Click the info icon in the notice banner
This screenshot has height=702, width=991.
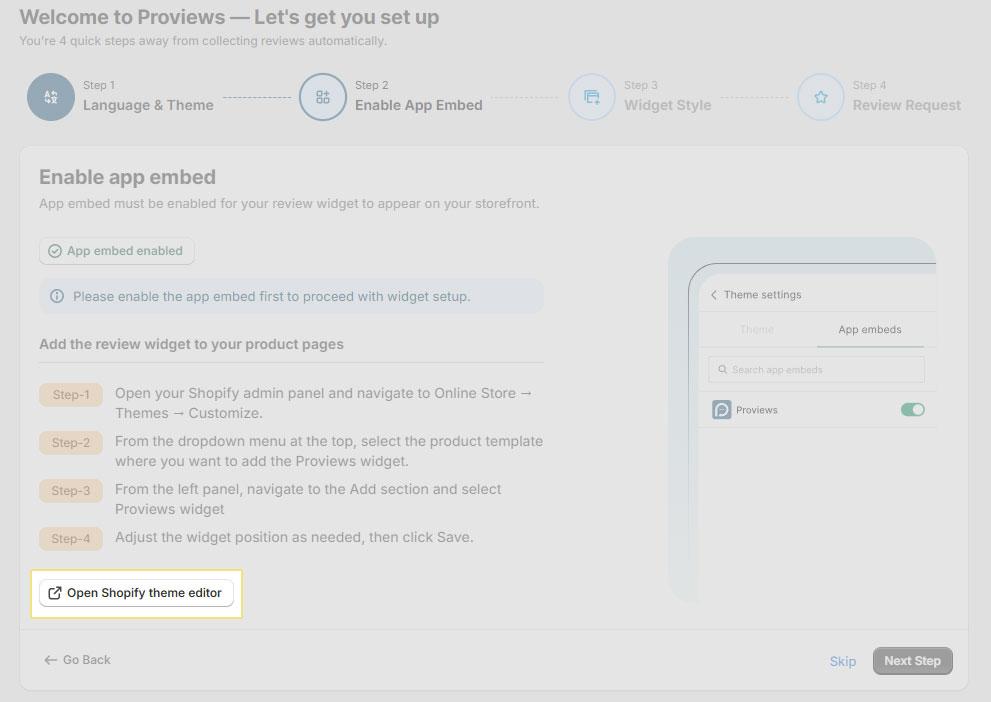click(57, 296)
